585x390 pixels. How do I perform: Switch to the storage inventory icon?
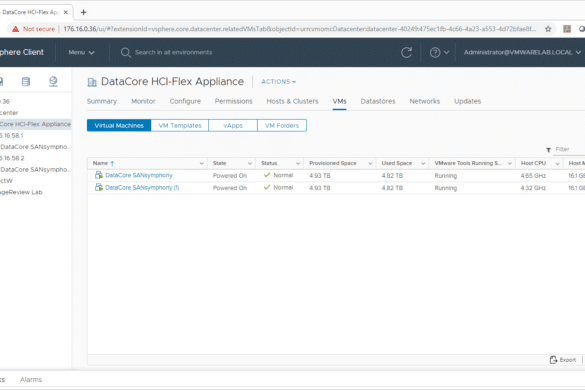coord(26,81)
